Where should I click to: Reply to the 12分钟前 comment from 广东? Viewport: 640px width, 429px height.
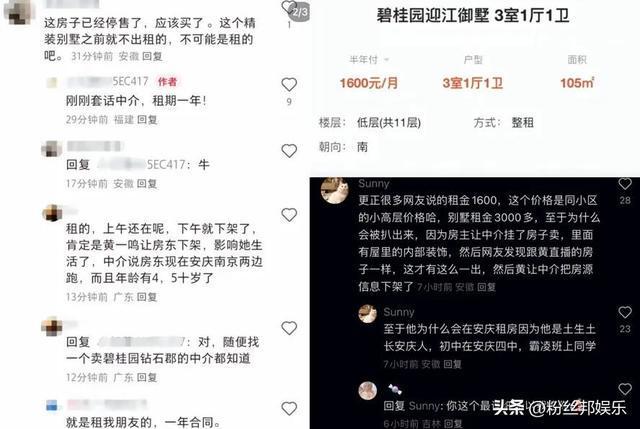click(x=147, y=377)
